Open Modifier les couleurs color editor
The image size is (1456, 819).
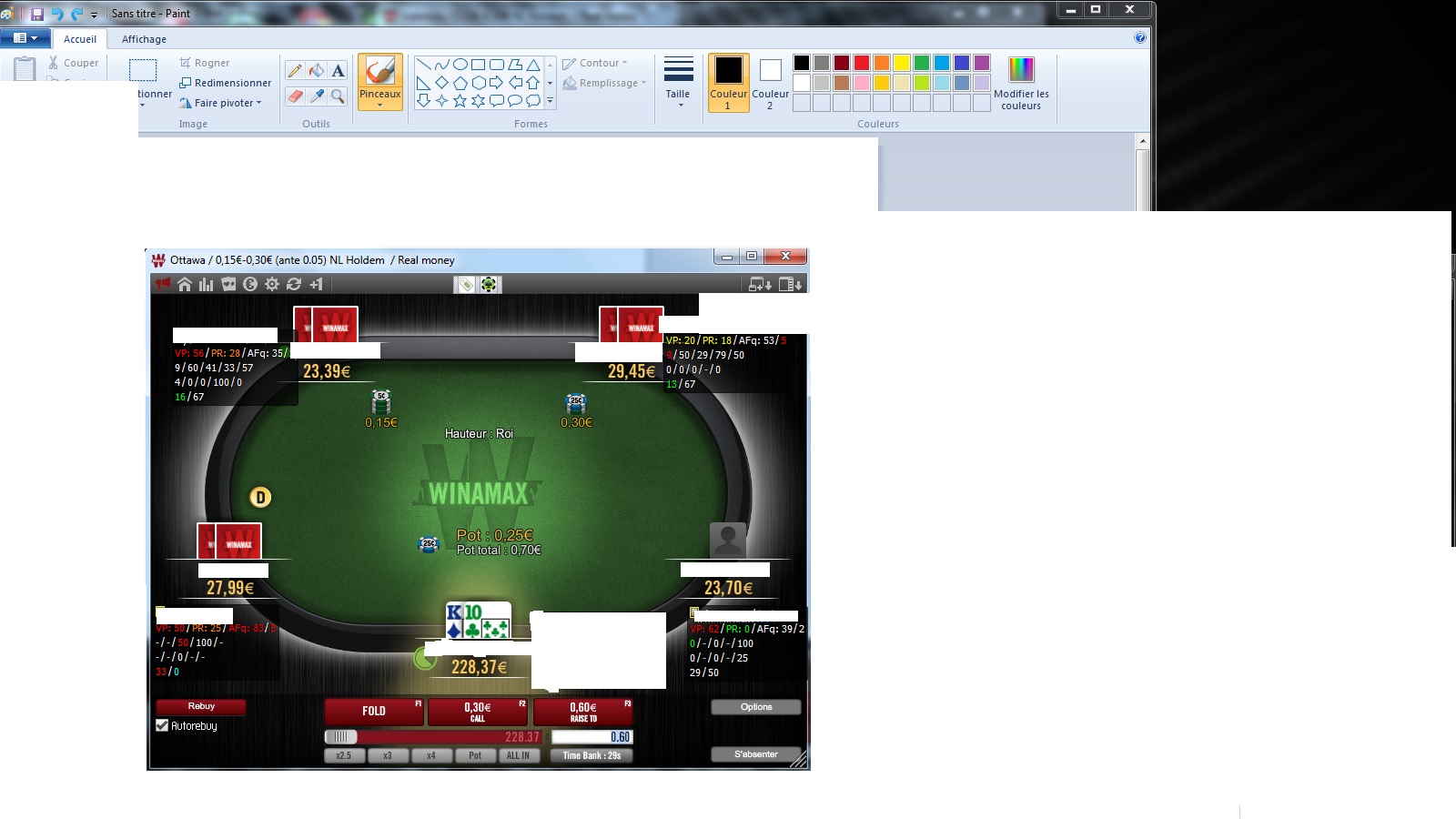[x=1021, y=83]
